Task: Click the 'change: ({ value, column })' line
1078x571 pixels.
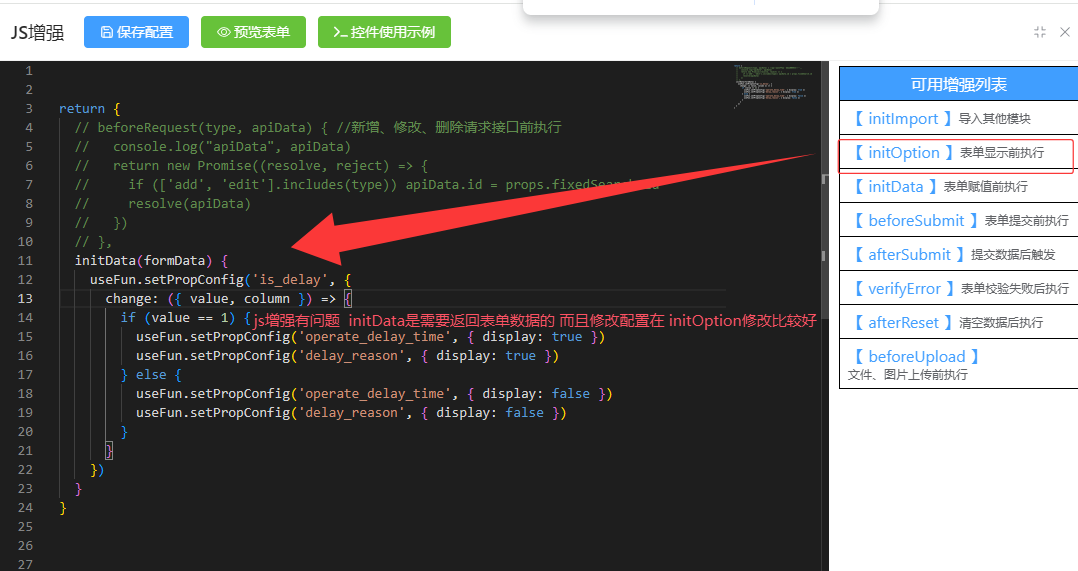Action: 228,299
